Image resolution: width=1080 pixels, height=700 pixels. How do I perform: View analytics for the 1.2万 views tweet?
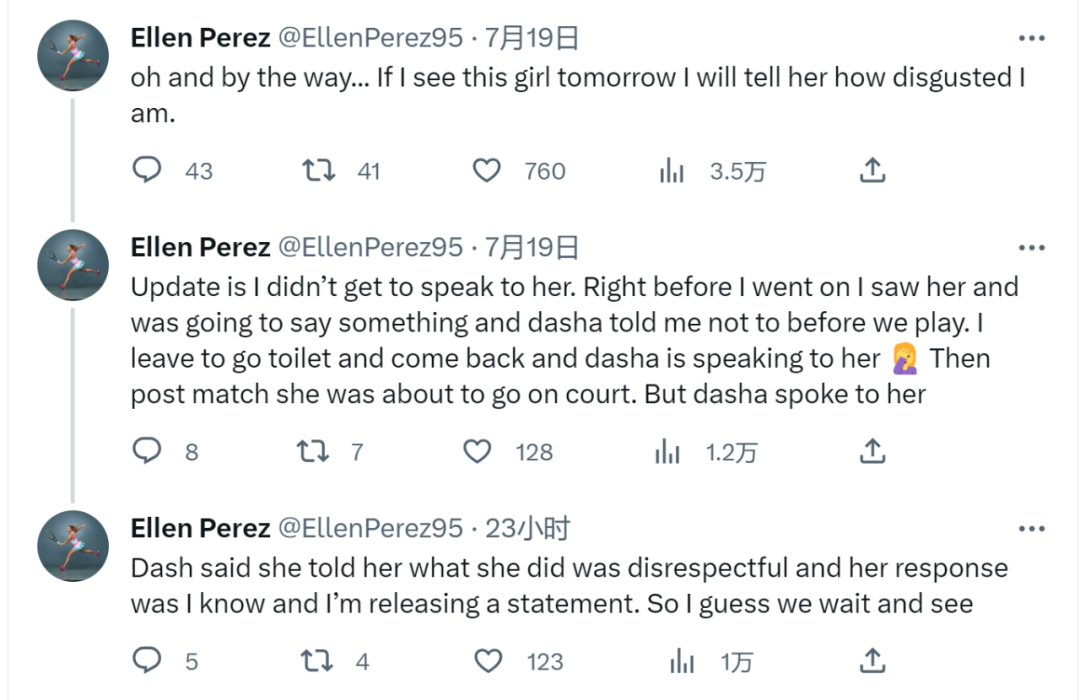[668, 452]
